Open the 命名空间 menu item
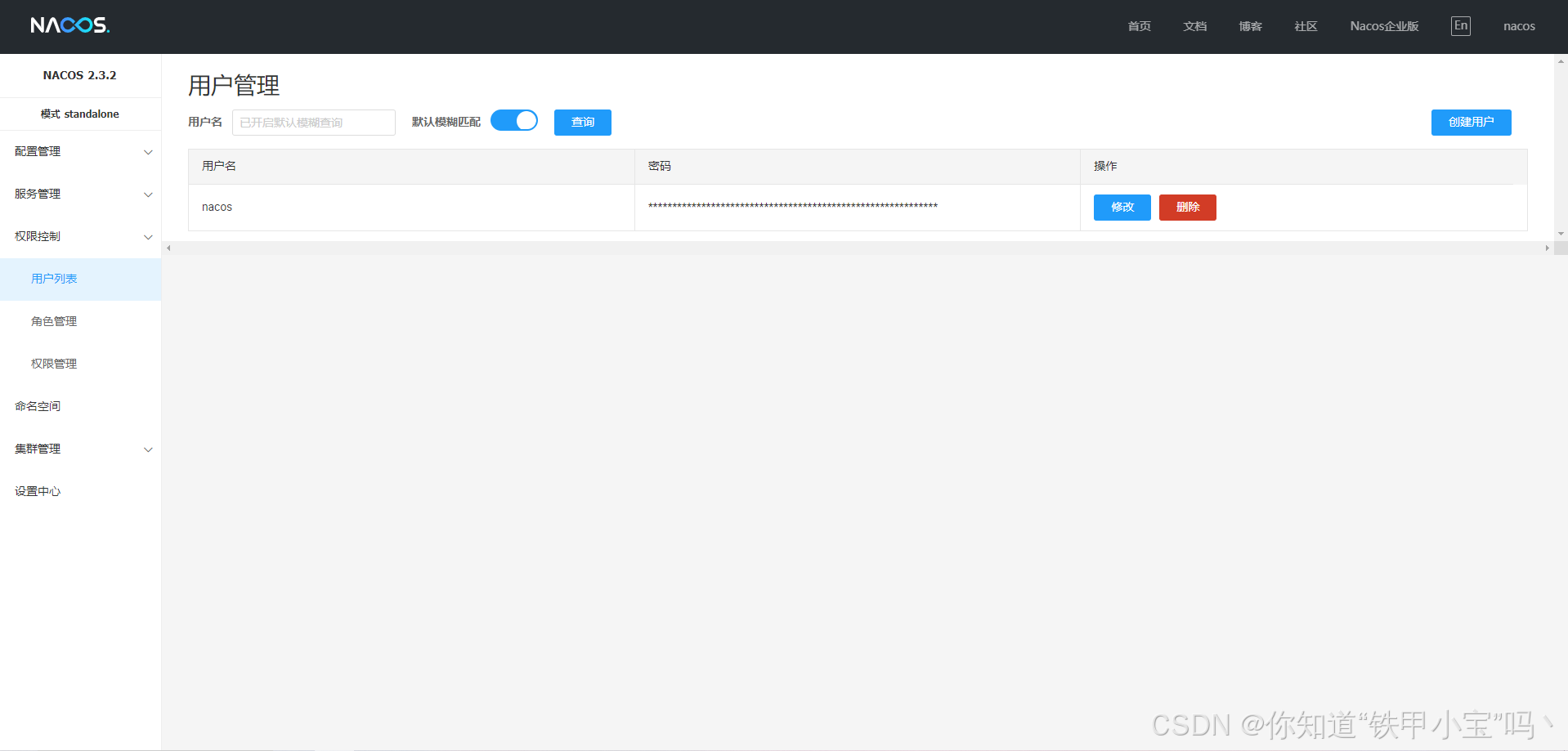The image size is (1568, 751). pyautogui.click(x=80, y=407)
